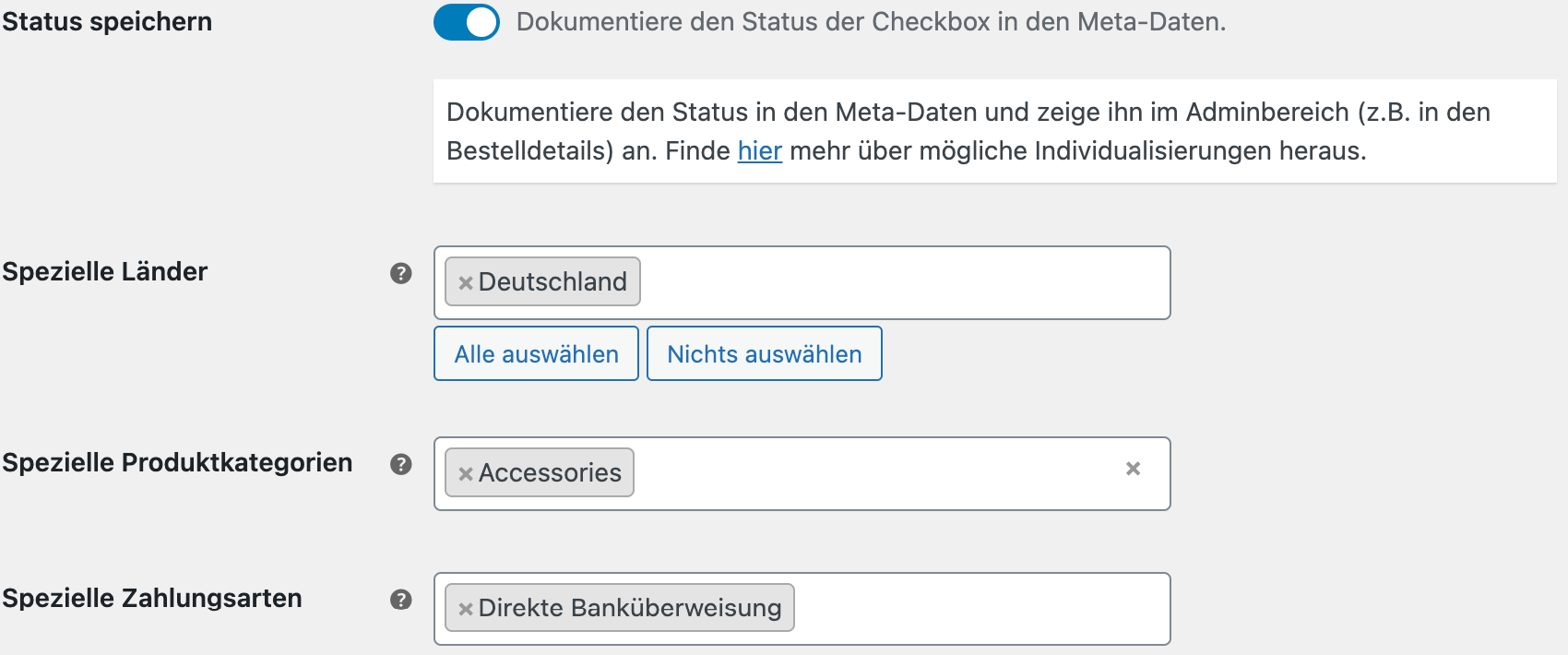Image resolution: width=1568 pixels, height=655 pixels.
Task: Open the 'hier' link
Action: pos(759,150)
